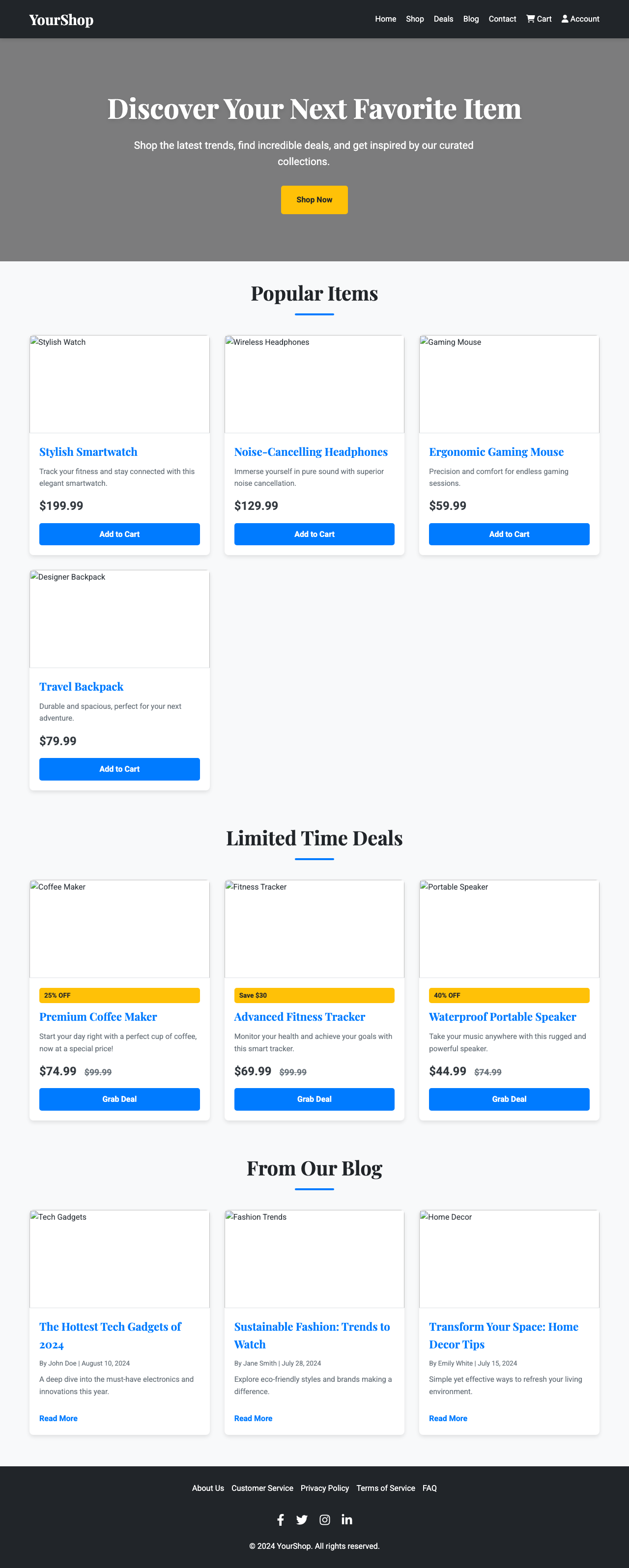Select the LinkedIn icon in footer
The width and height of the screenshot is (629, 1568).
coord(347,1519)
